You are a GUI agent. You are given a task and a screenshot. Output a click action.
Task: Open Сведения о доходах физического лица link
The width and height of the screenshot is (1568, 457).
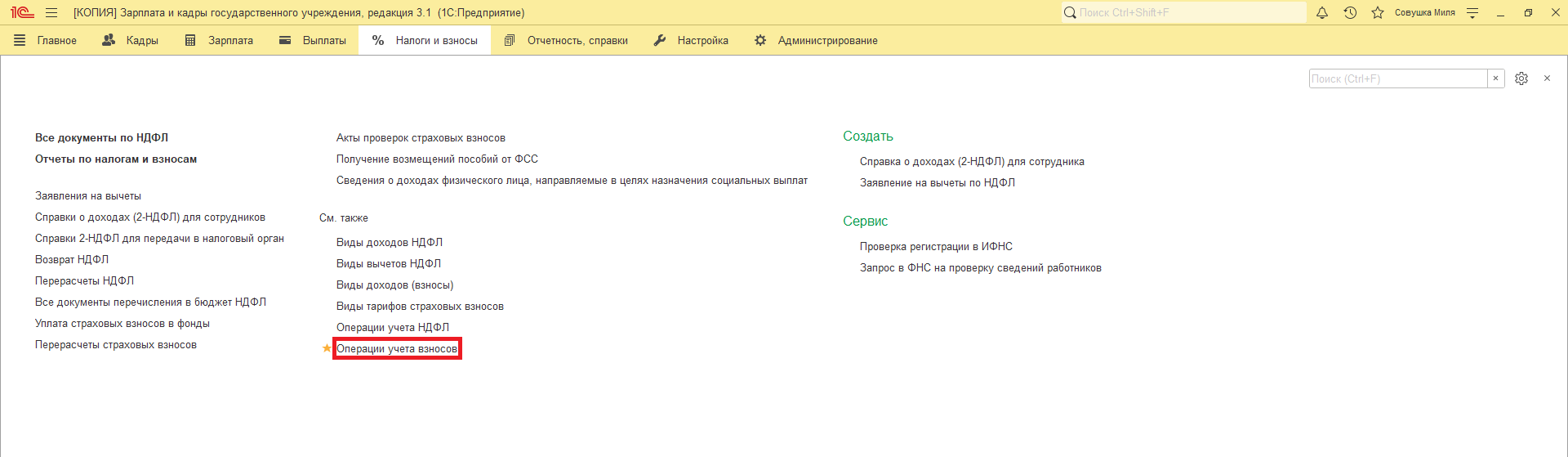tap(572, 180)
